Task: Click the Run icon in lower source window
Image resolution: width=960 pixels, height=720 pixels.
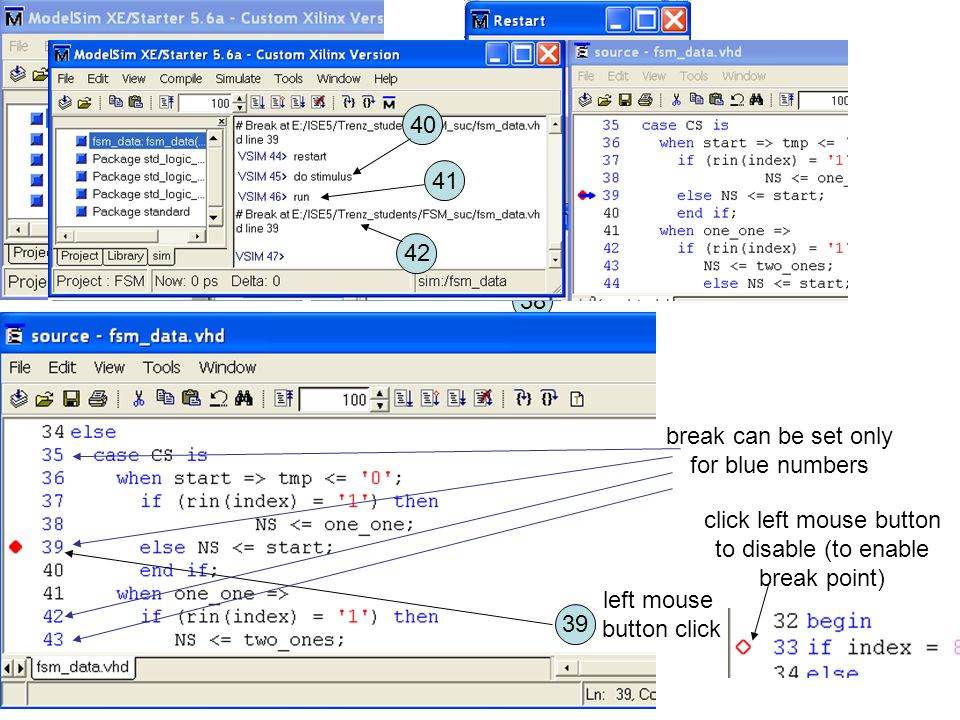Action: tap(403, 399)
